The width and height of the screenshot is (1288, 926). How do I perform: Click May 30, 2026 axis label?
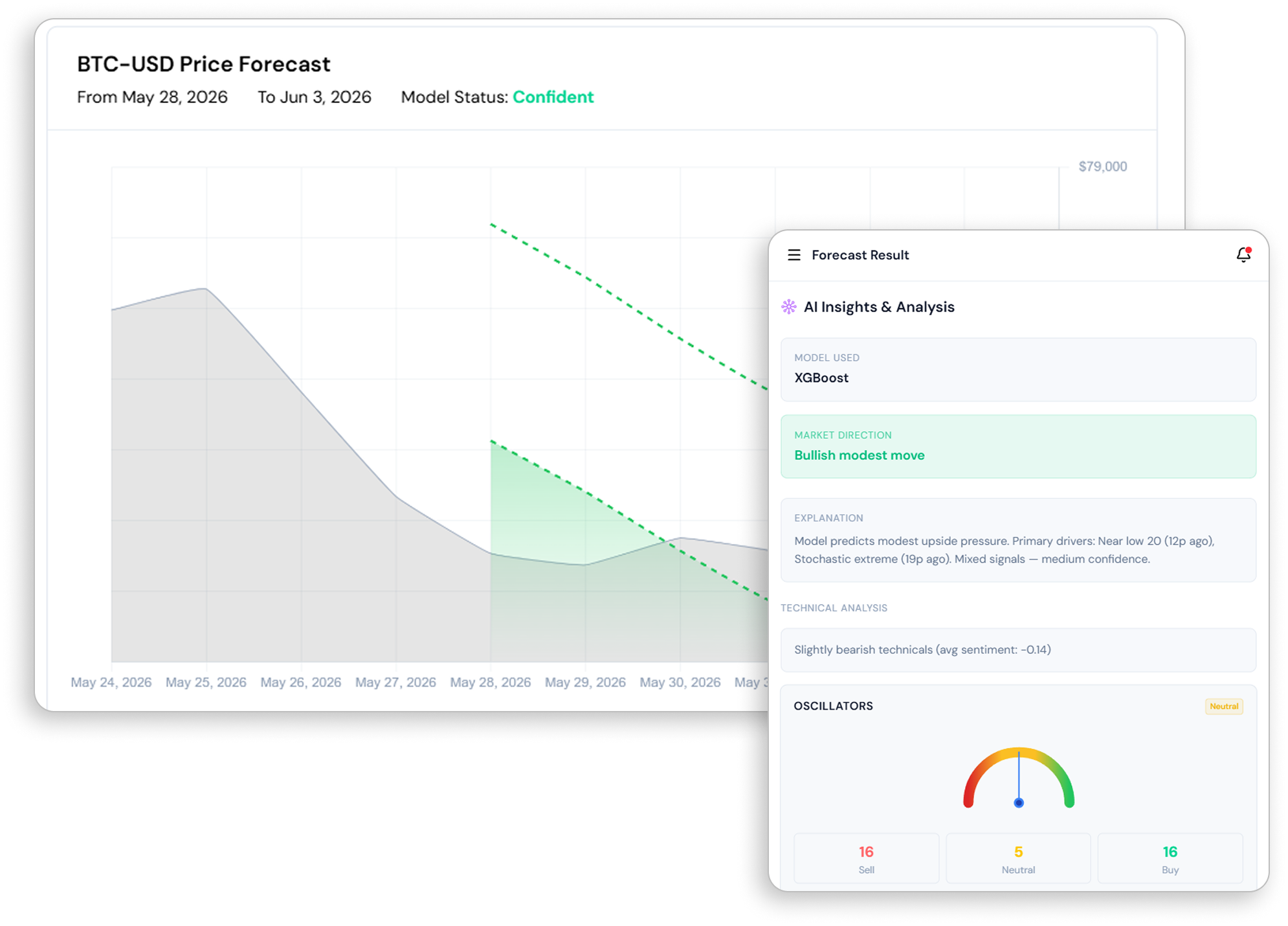[680, 683]
